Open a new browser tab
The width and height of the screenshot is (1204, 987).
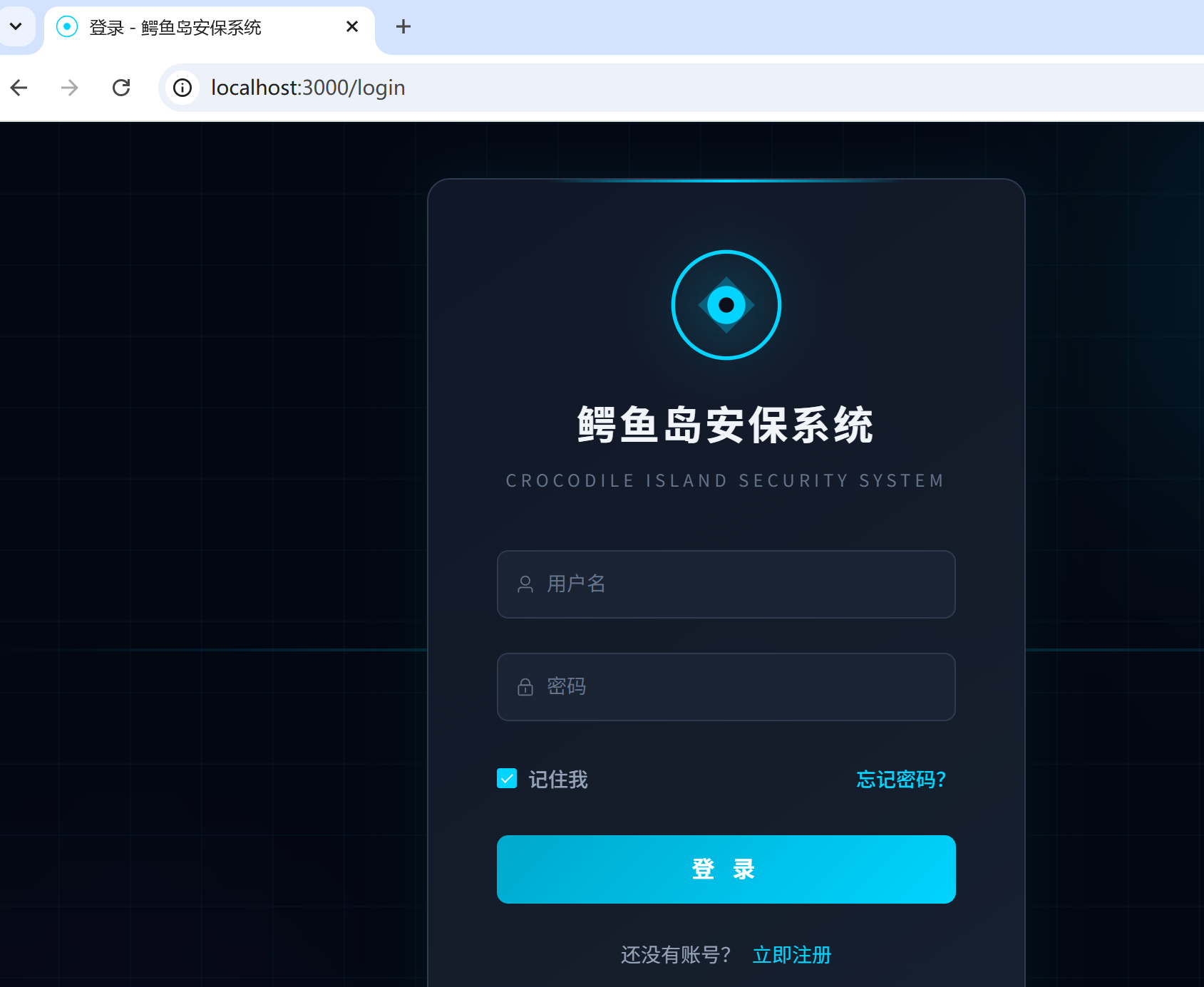pos(403,26)
